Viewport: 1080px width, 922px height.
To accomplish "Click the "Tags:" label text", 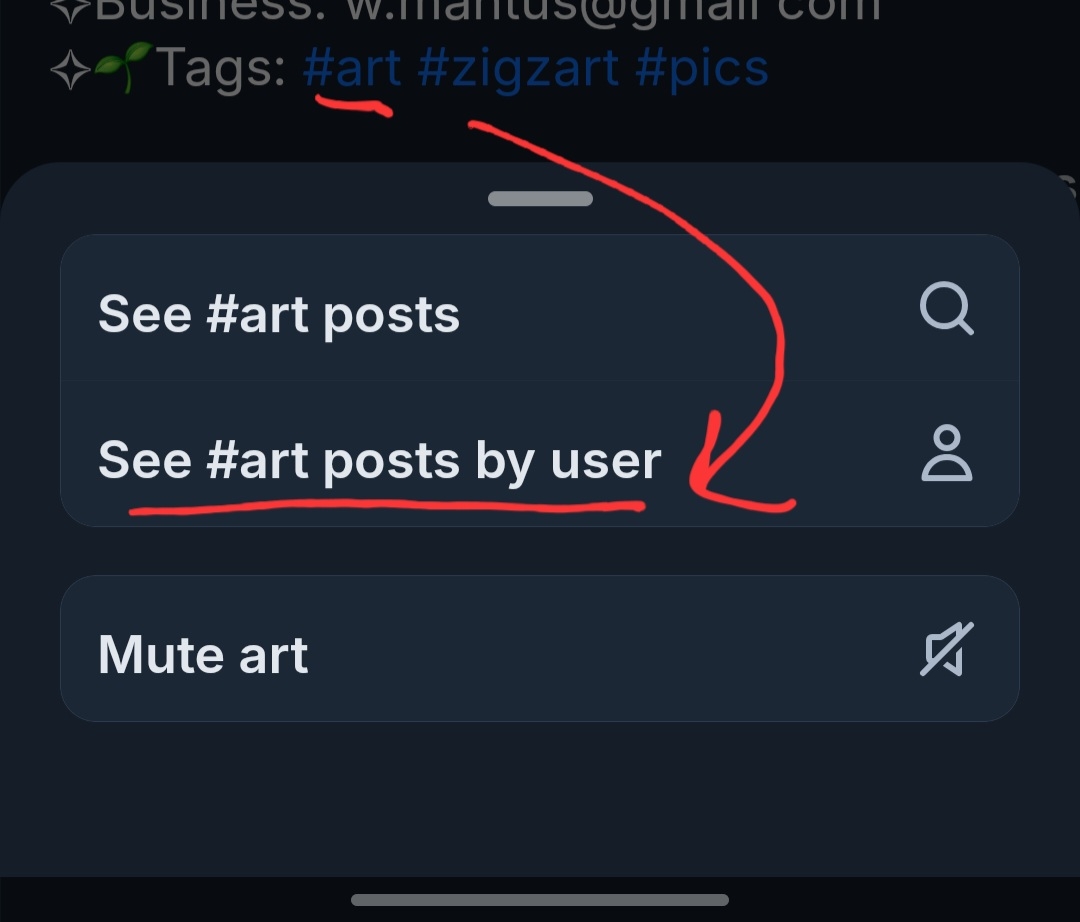I will pos(220,68).
